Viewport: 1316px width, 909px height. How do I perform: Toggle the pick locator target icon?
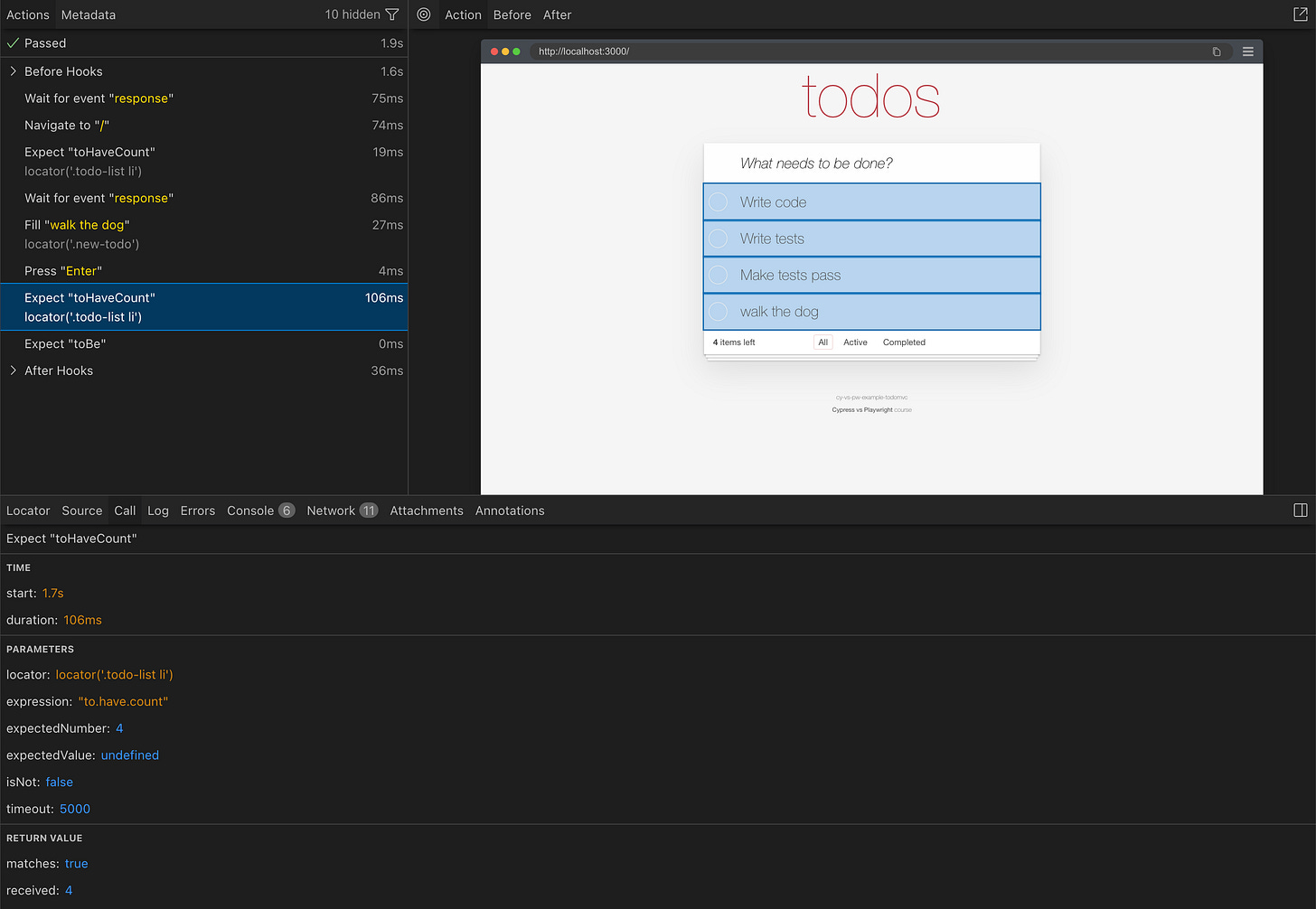click(x=423, y=14)
